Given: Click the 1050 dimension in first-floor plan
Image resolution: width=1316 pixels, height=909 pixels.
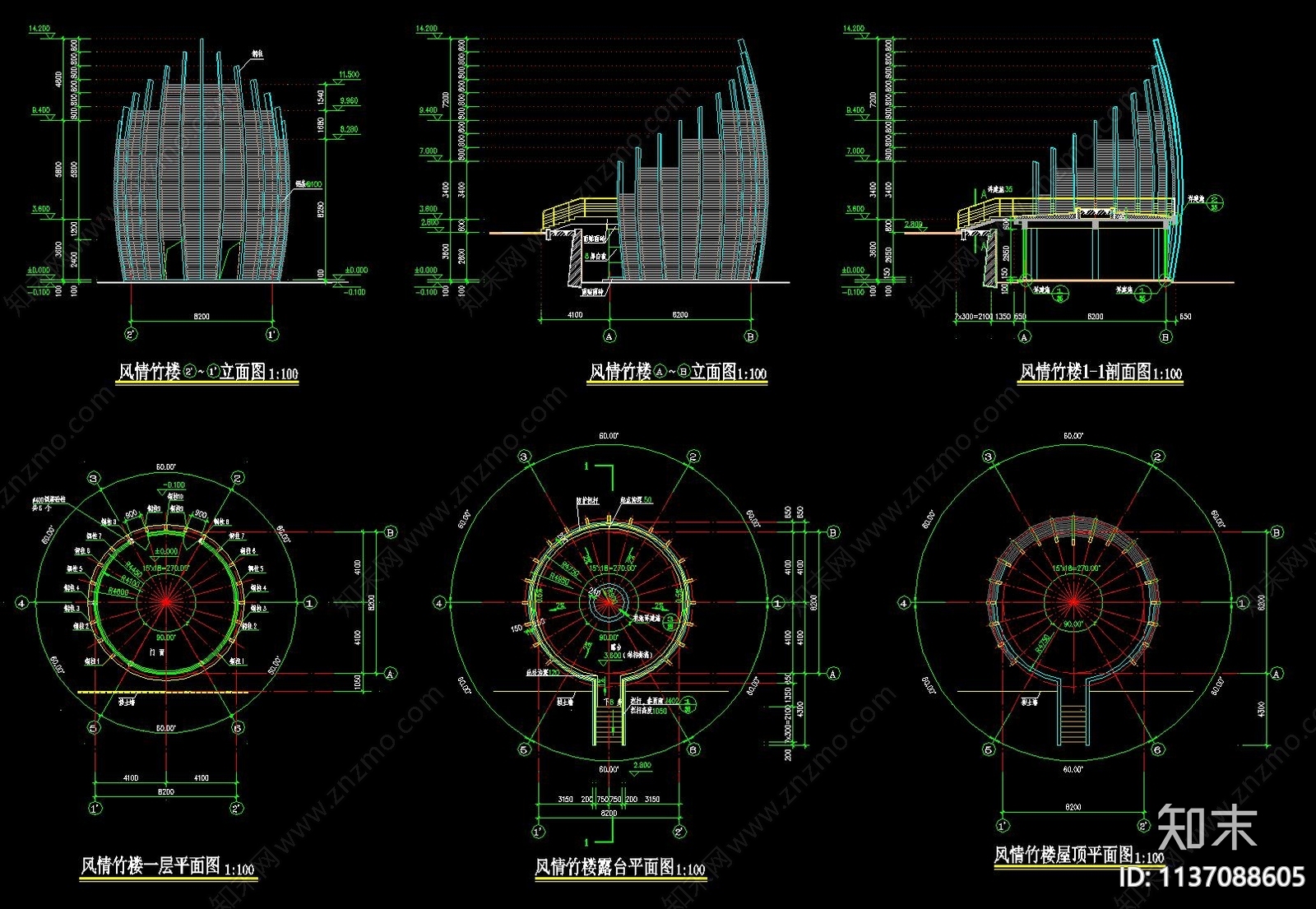Looking at the screenshot, I should click(357, 683).
